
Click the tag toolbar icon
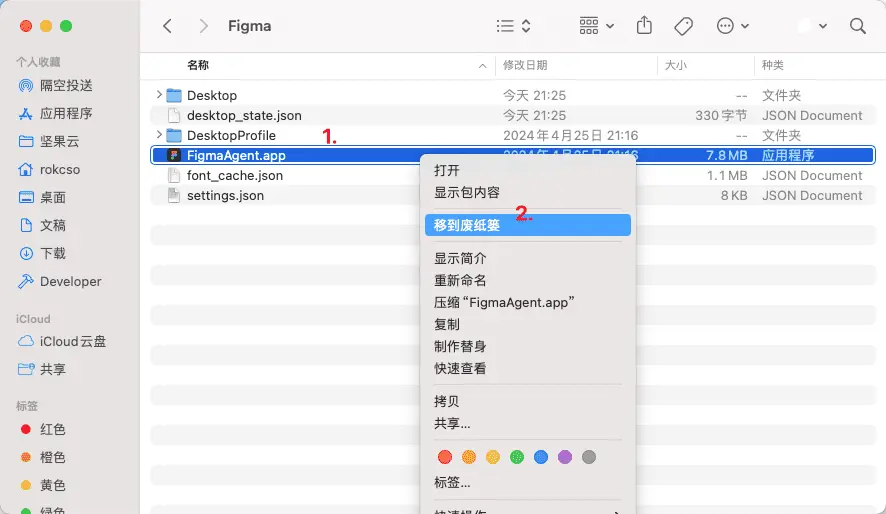[x=683, y=26]
